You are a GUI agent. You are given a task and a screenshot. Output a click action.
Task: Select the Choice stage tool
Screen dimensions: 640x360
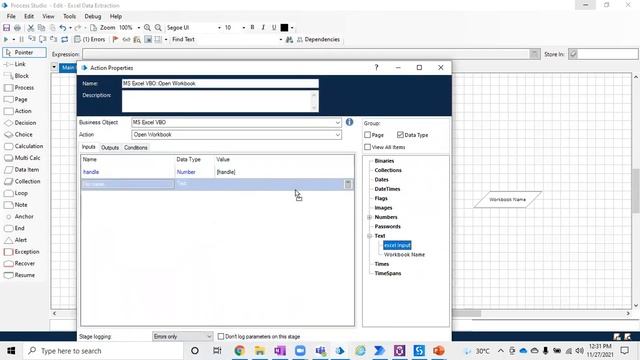tap(18, 135)
